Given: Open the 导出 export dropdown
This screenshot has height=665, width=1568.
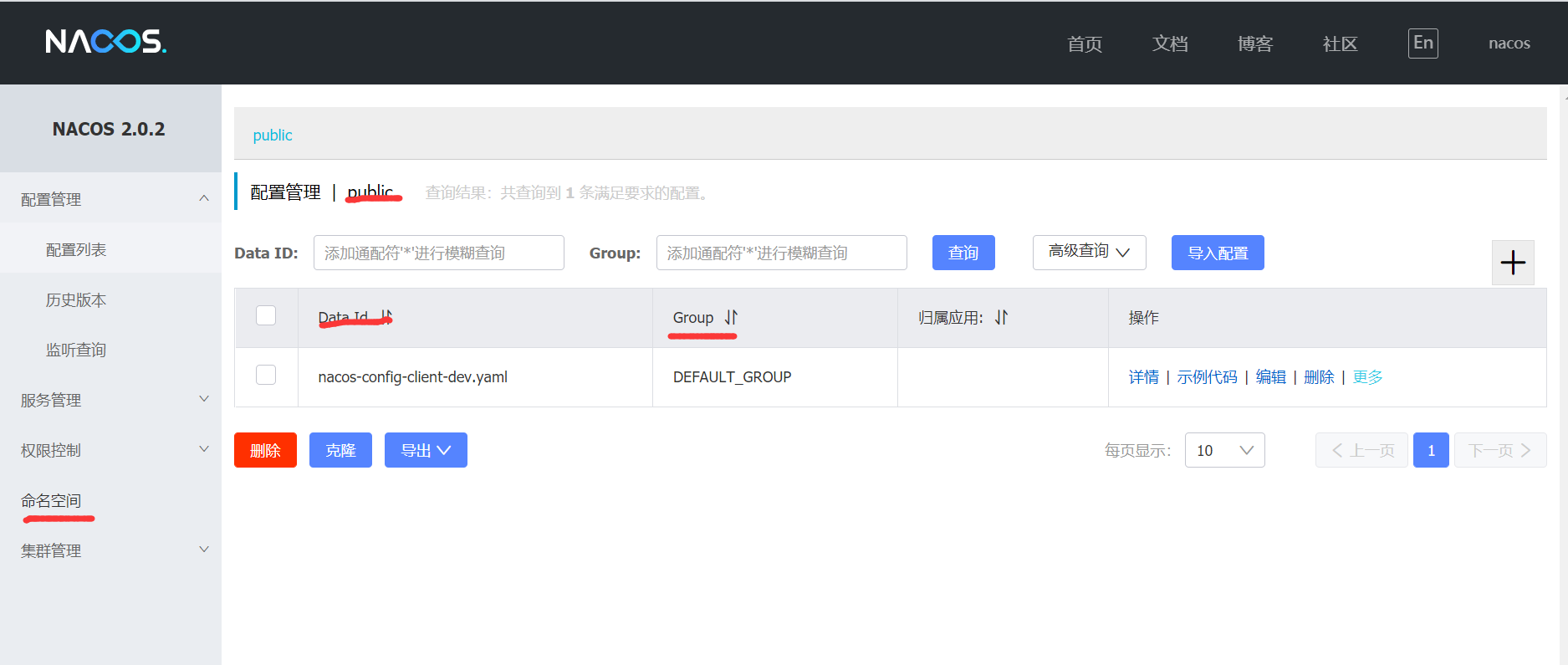Looking at the screenshot, I should coord(426,450).
